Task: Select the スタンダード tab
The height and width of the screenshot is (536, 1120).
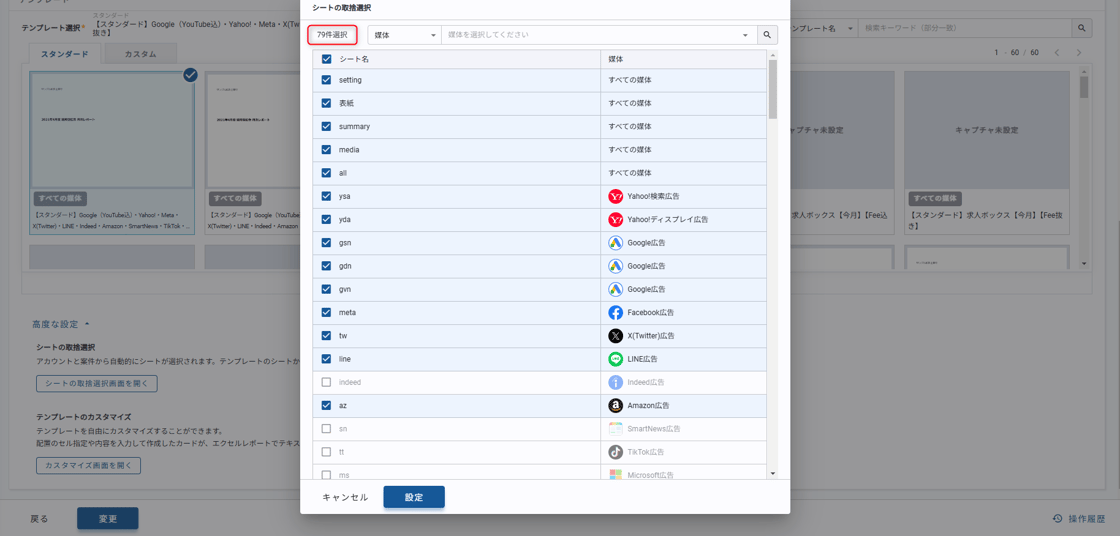Action: pyautogui.click(x=65, y=54)
